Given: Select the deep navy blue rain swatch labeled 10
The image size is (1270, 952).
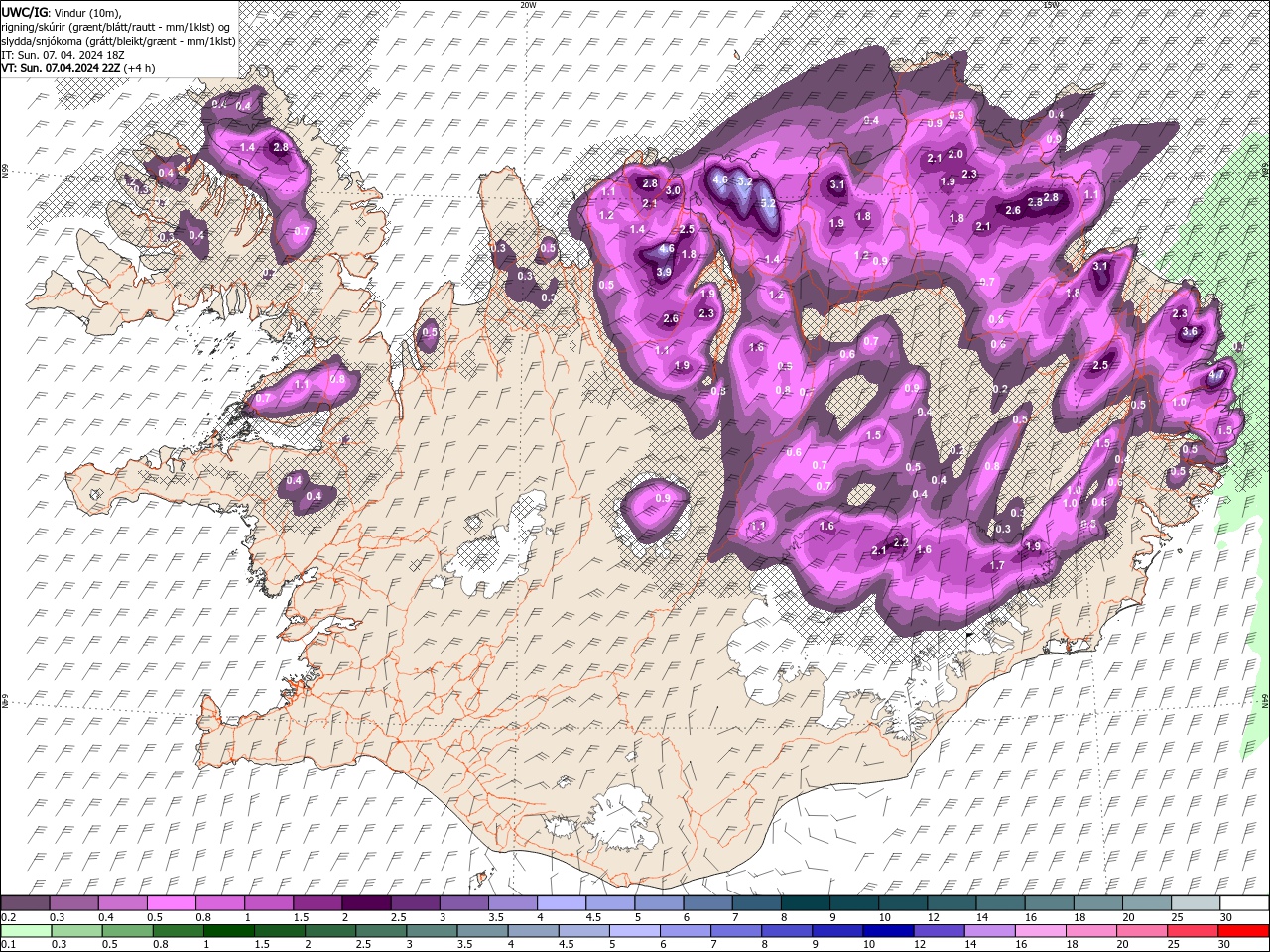Looking at the screenshot, I should click(888, 930).
